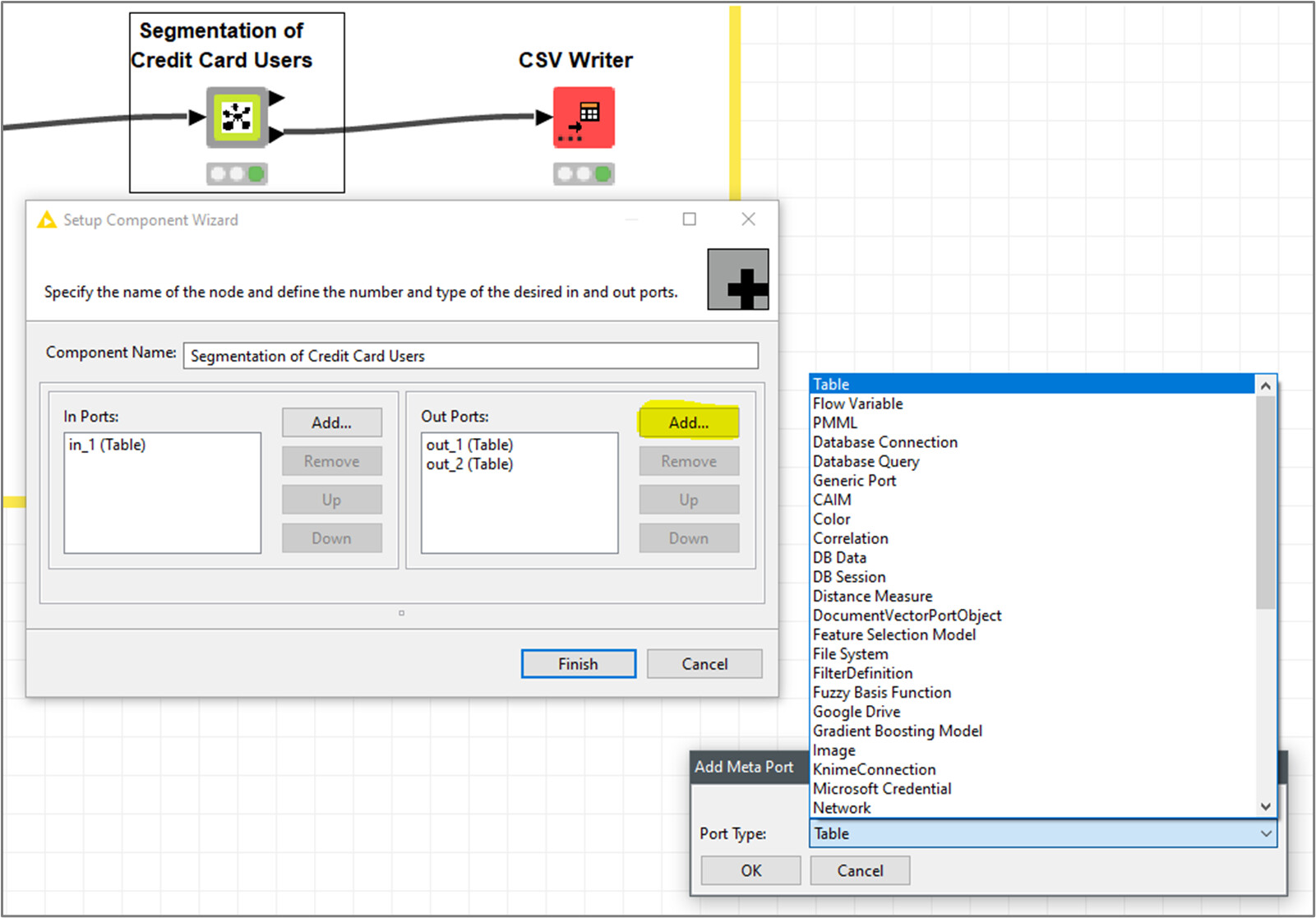Screen dimensions: 1316x918
Task: Click Down button in In Ports section
Action: (x=331, y=538)
